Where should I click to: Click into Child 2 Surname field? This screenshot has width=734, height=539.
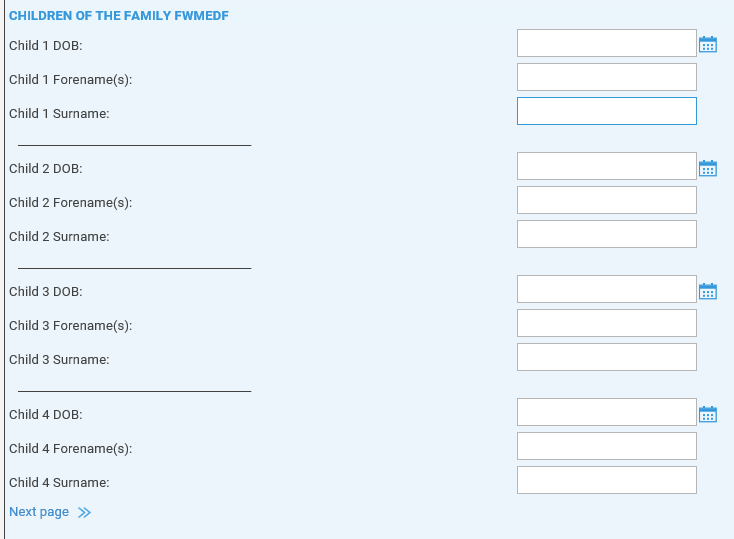(607, 234)
